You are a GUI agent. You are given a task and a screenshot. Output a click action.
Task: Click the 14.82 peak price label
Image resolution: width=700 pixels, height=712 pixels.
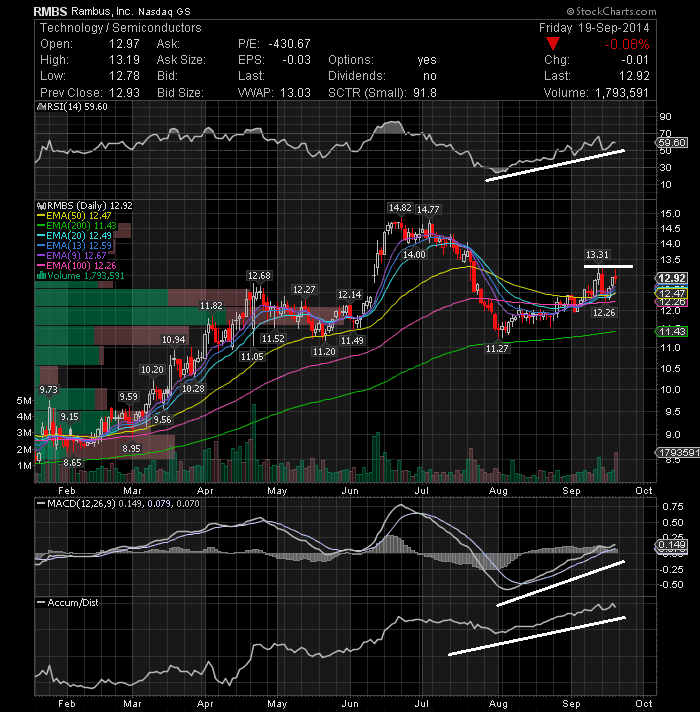(400, 208)
